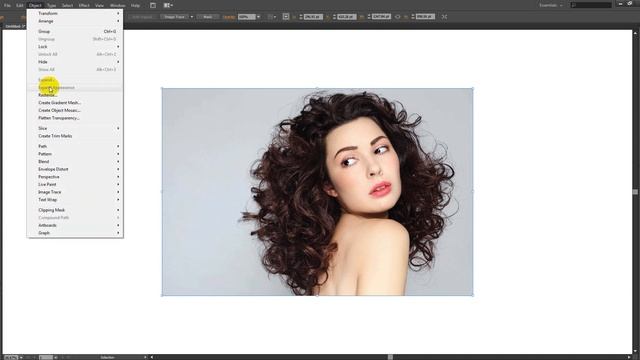
Task: Open the File menu
Action: [x=7, y=5]
